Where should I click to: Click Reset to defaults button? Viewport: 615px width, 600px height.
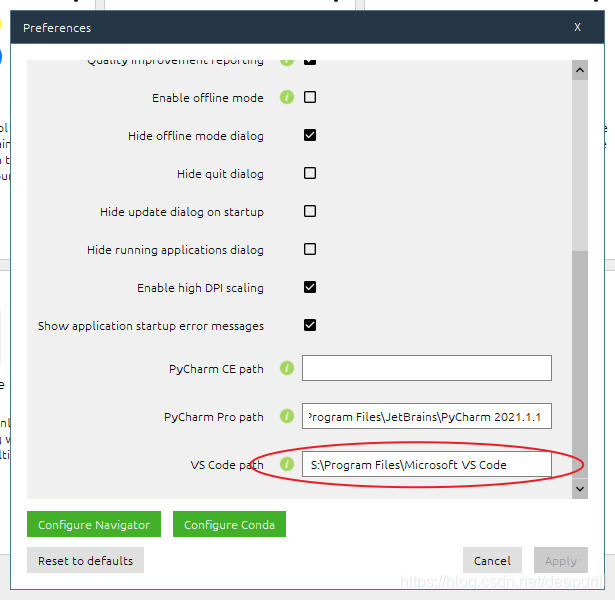(x=86, y=560)
